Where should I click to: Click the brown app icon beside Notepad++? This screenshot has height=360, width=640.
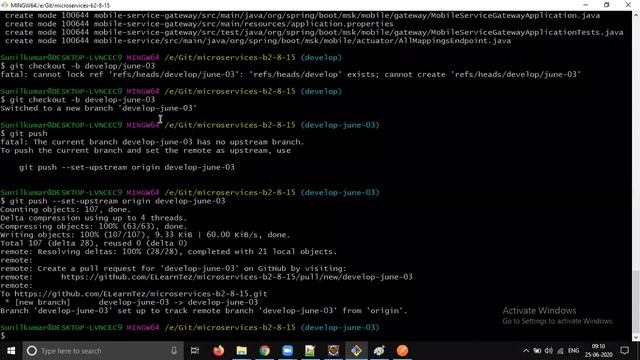click(x=333, y=351)
